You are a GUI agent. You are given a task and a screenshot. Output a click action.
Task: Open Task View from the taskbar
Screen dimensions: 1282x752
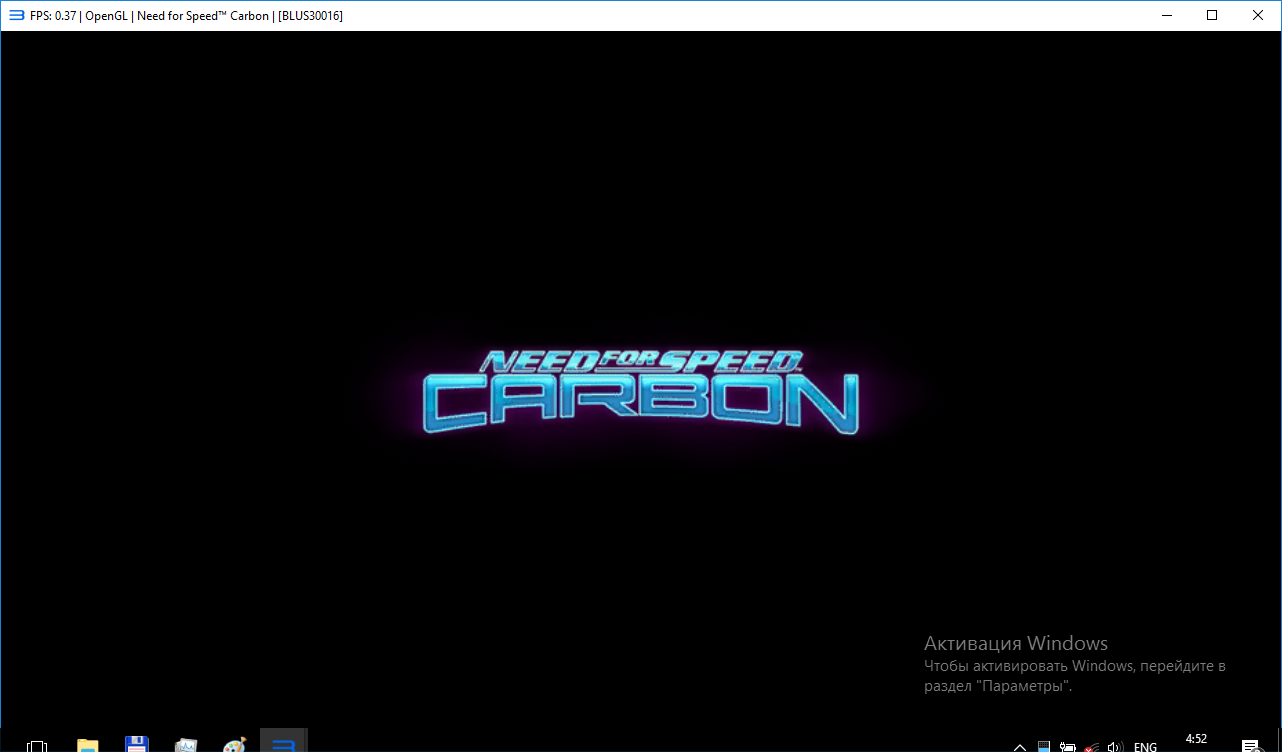37,745
